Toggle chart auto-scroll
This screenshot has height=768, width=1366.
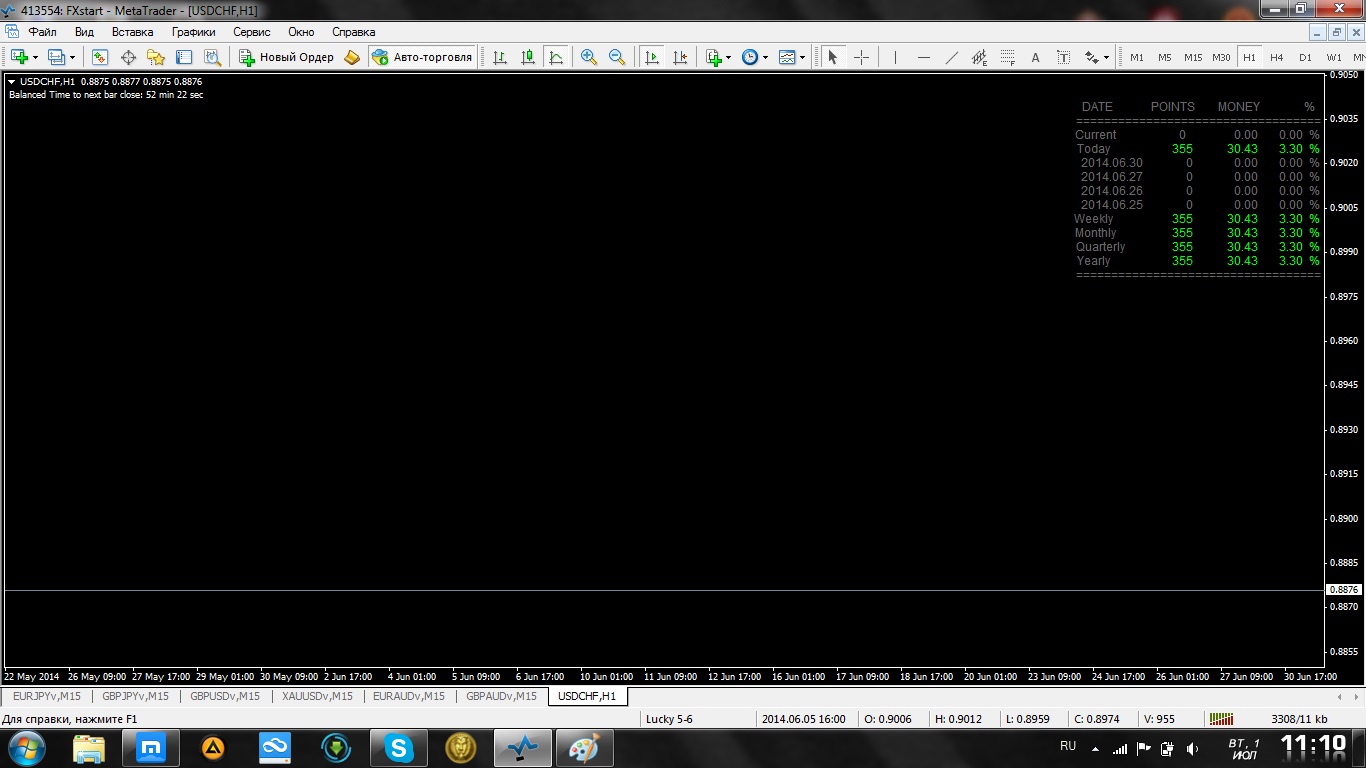coord(652,57)
